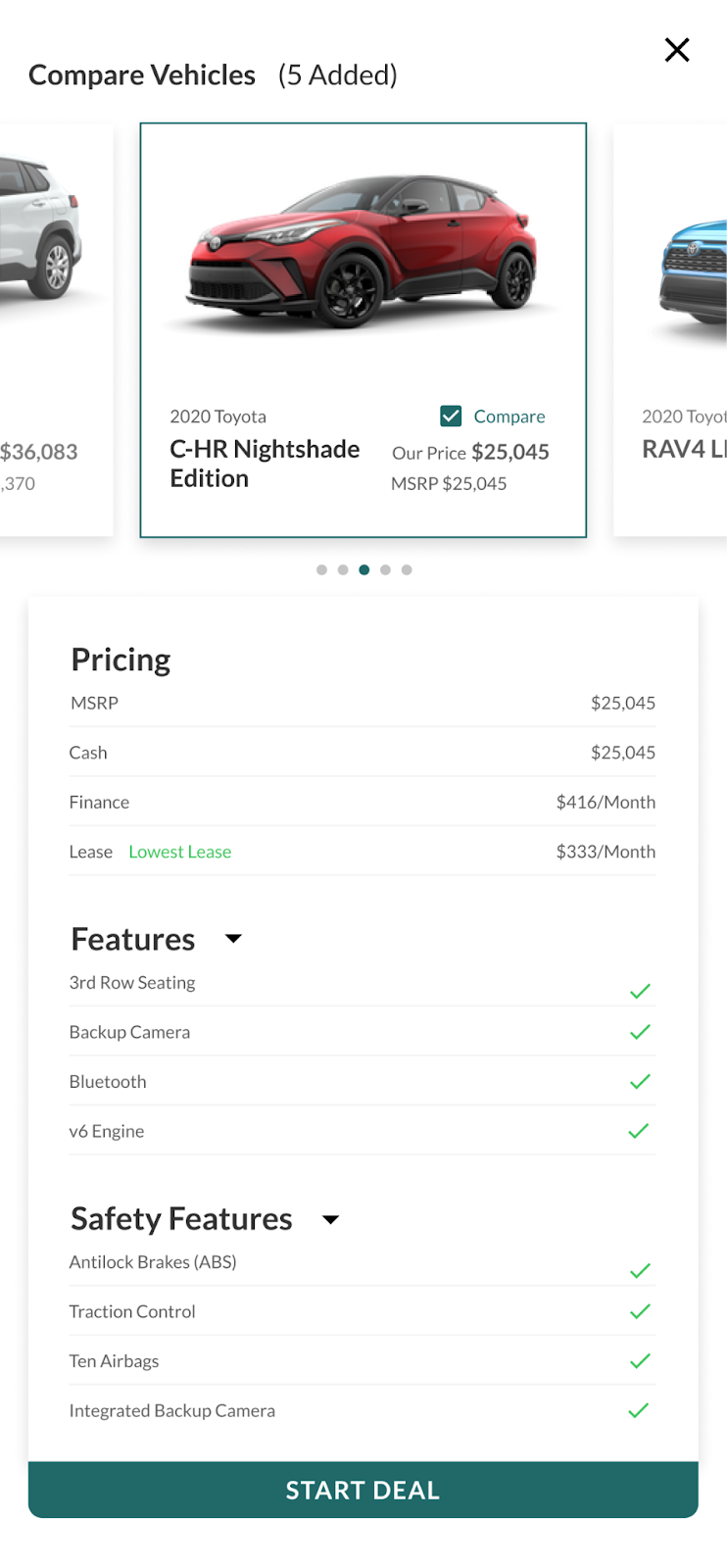This screenshot has height=1568, width=727.
Task: Go to fourth carousel page dot
Action: tap(385, 569)
